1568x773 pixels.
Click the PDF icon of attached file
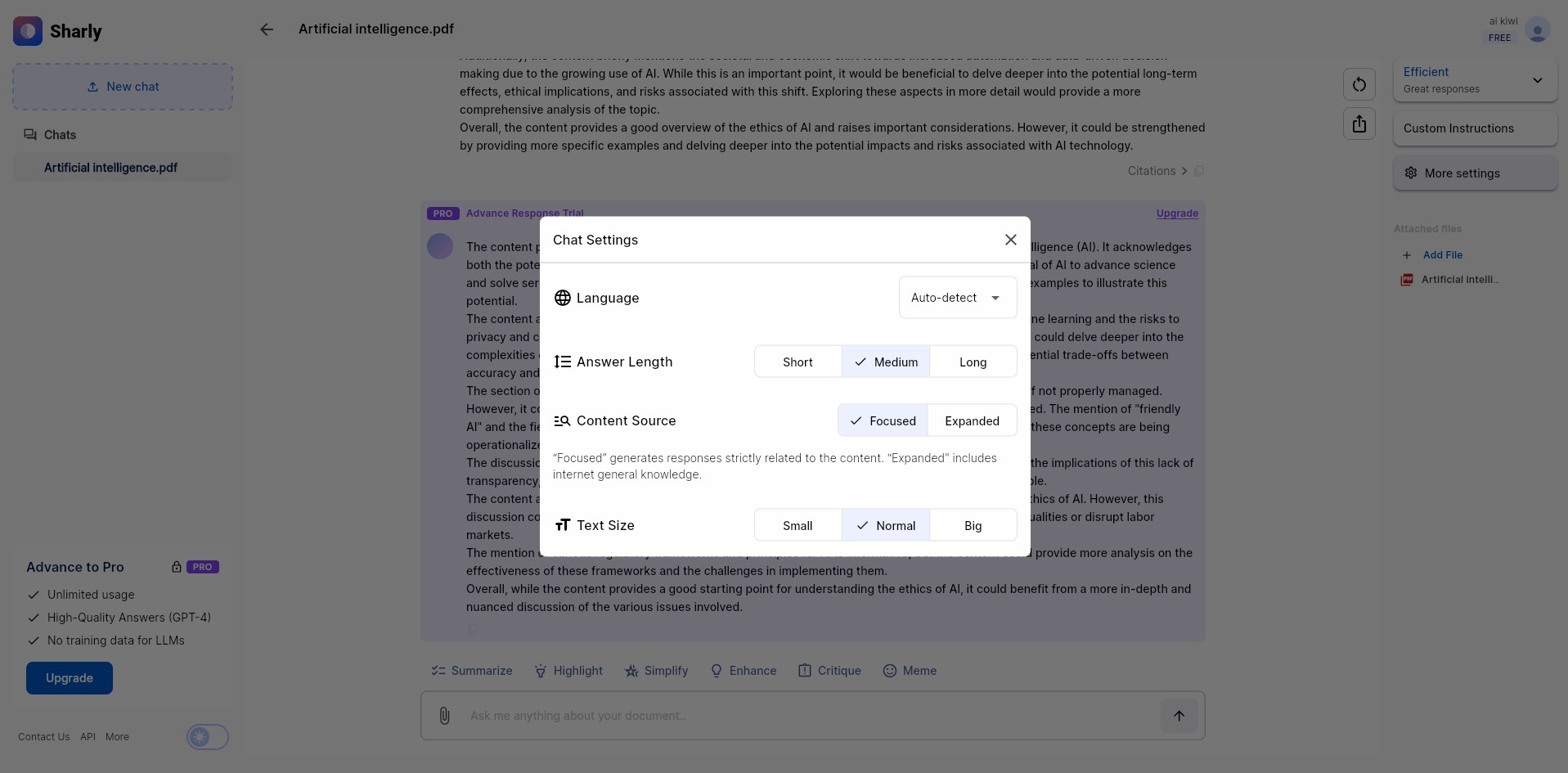pyautogui.click(x=1407, y=280)
